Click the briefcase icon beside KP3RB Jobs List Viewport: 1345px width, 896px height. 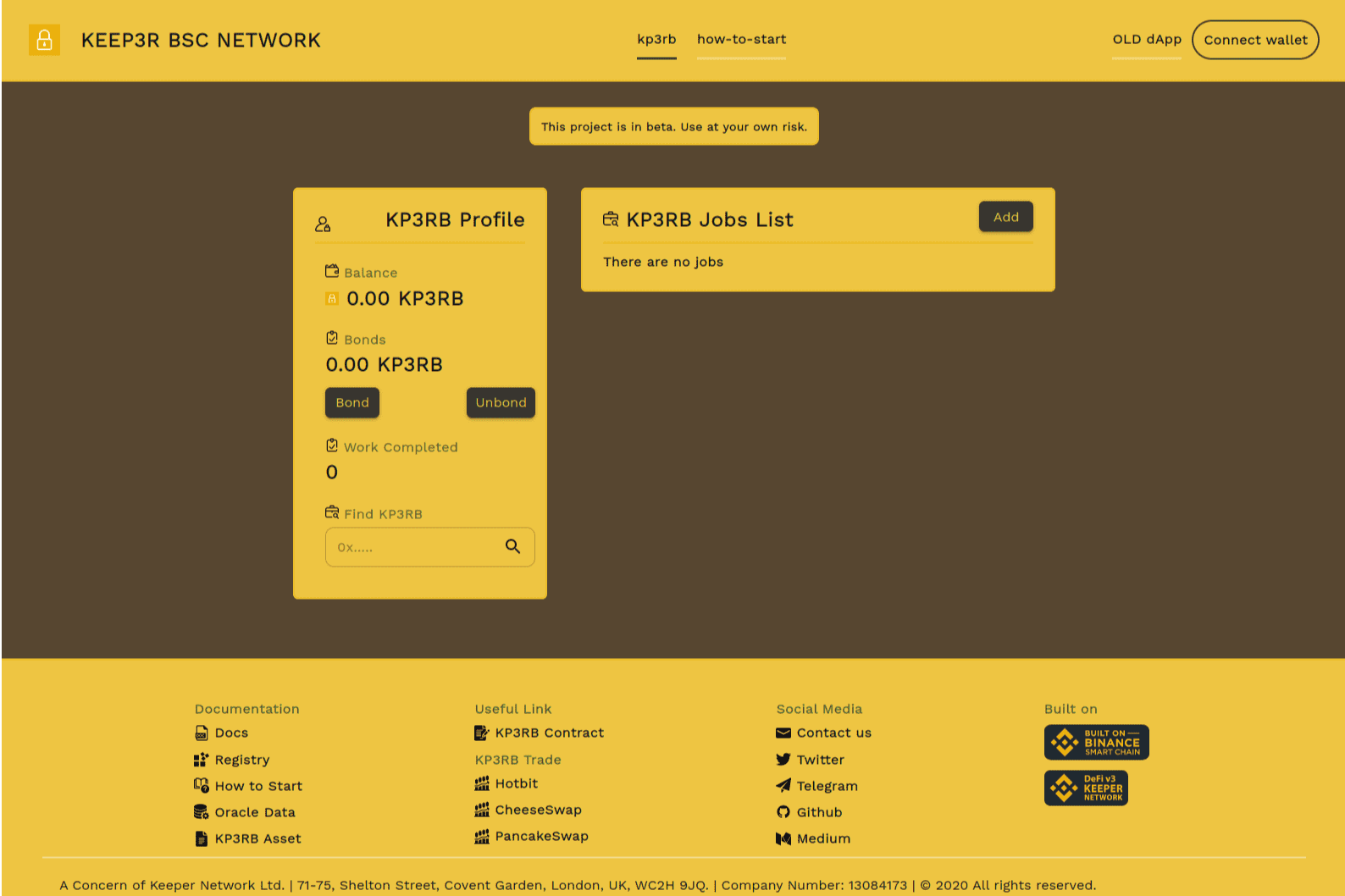tap(611, 219)
